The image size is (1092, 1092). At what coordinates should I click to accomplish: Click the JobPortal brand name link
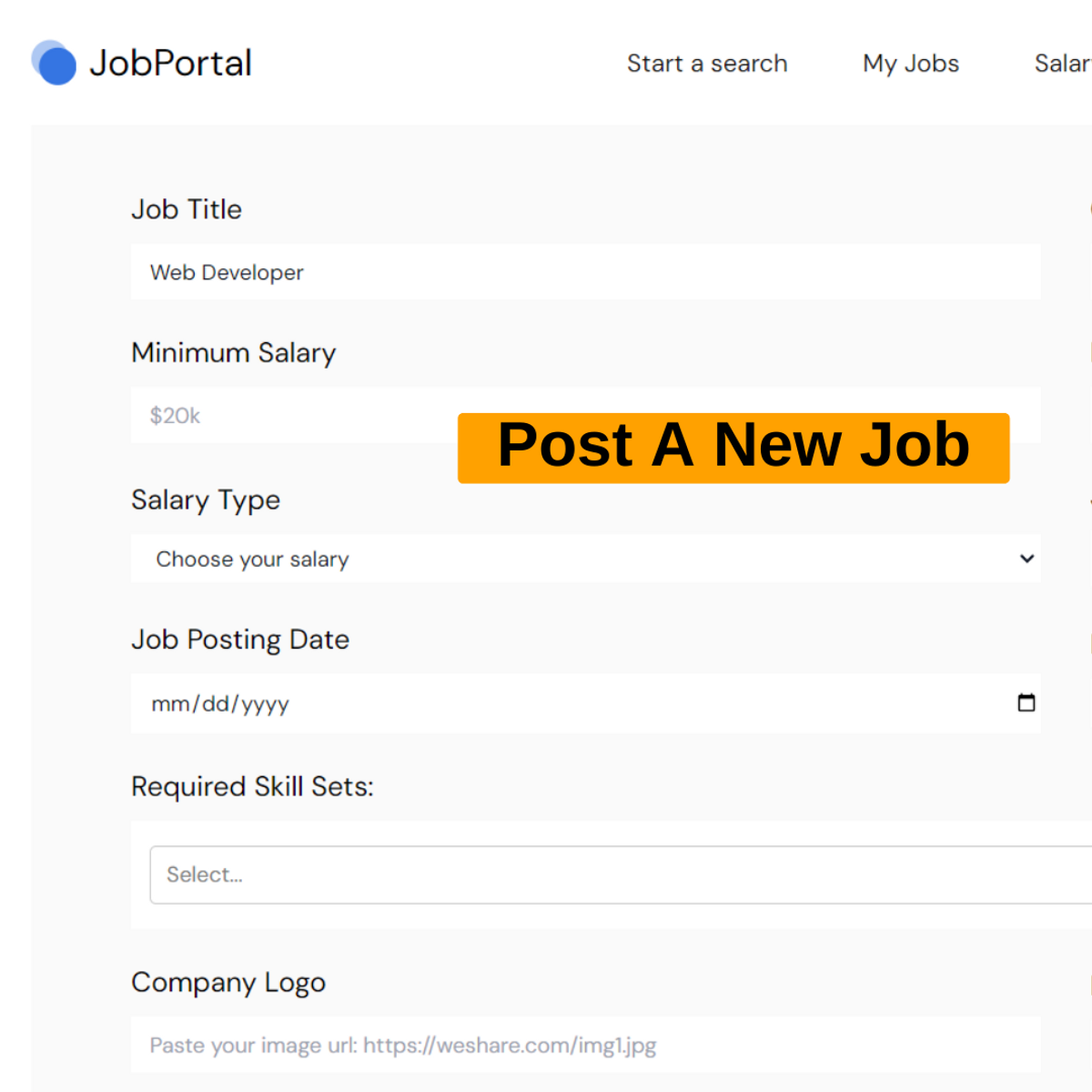point(170,63)
